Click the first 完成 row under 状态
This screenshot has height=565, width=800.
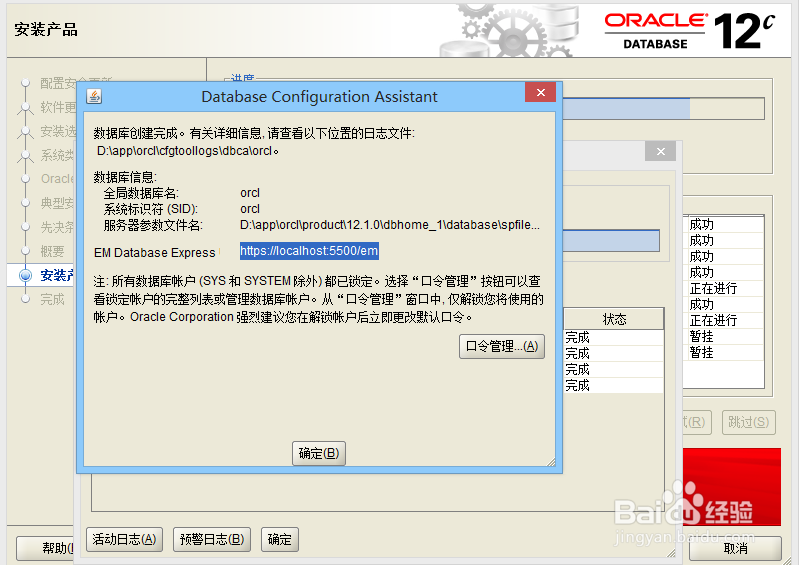(x=613, y=337)
